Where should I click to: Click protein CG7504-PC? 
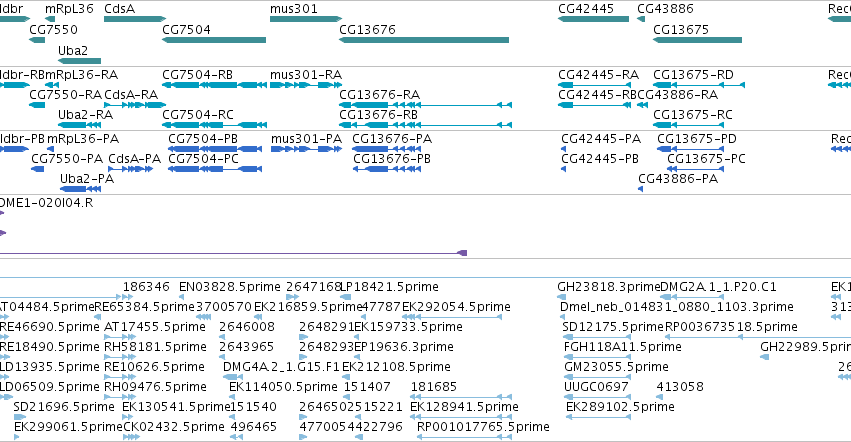pyautogui.click(x=204, y=159)
